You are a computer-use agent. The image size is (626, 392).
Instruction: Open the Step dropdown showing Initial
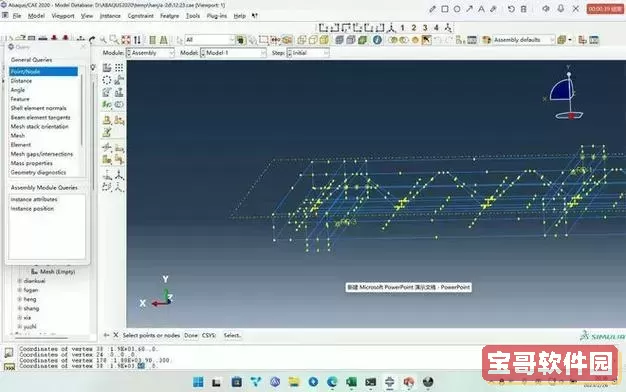[308, 53]
